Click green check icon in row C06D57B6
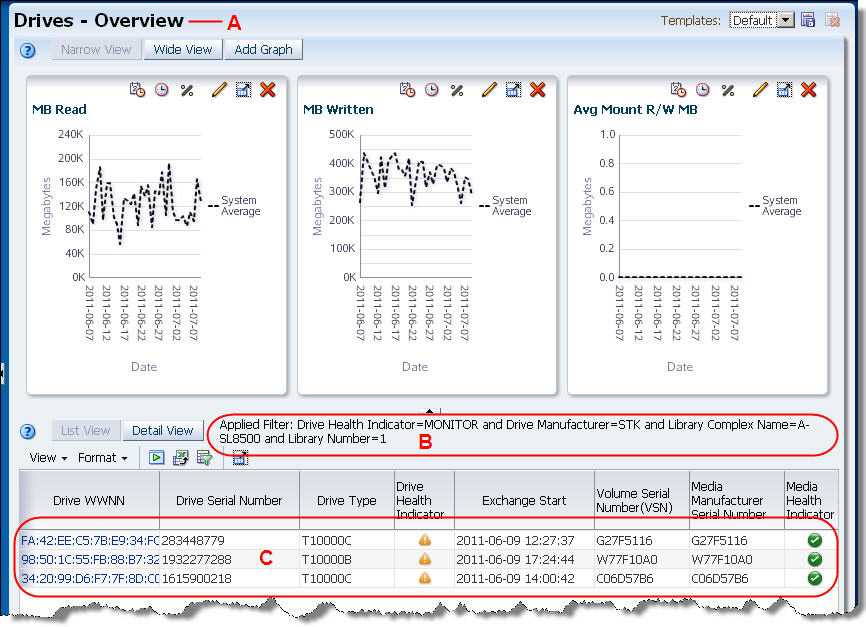866x627 pixels. click(815, 578)
